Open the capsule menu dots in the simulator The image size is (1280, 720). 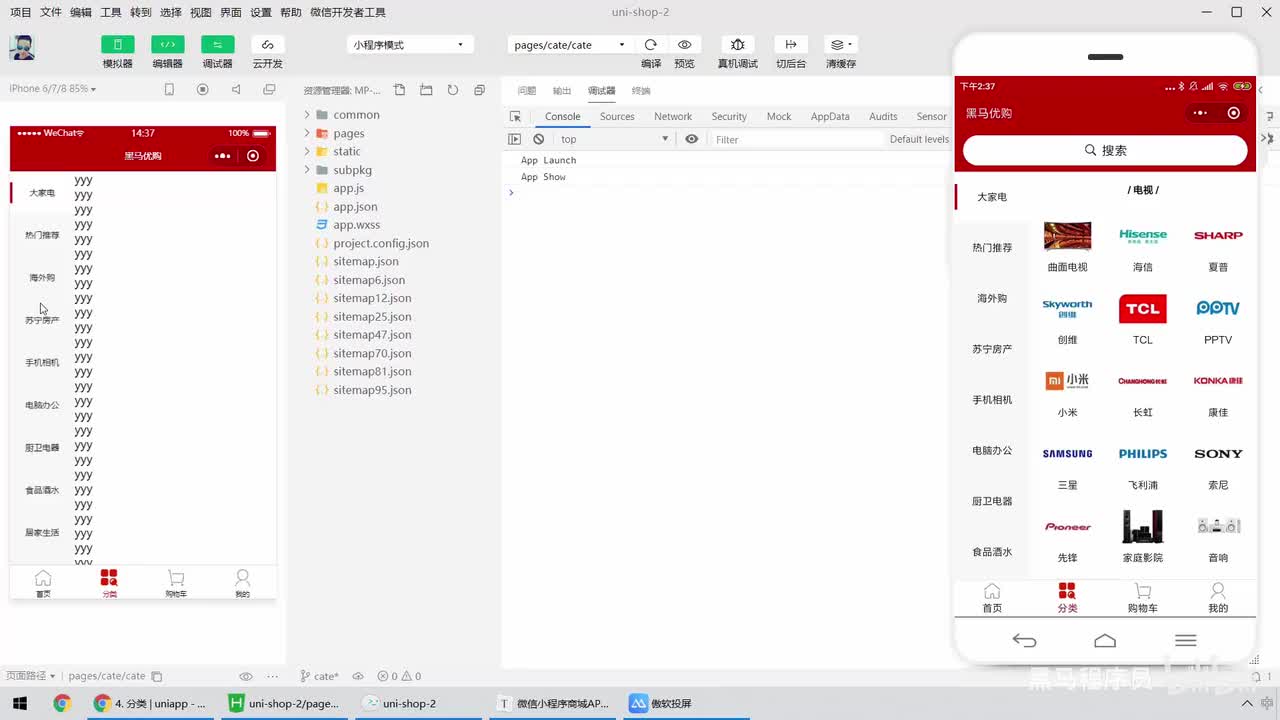(222, 156)
